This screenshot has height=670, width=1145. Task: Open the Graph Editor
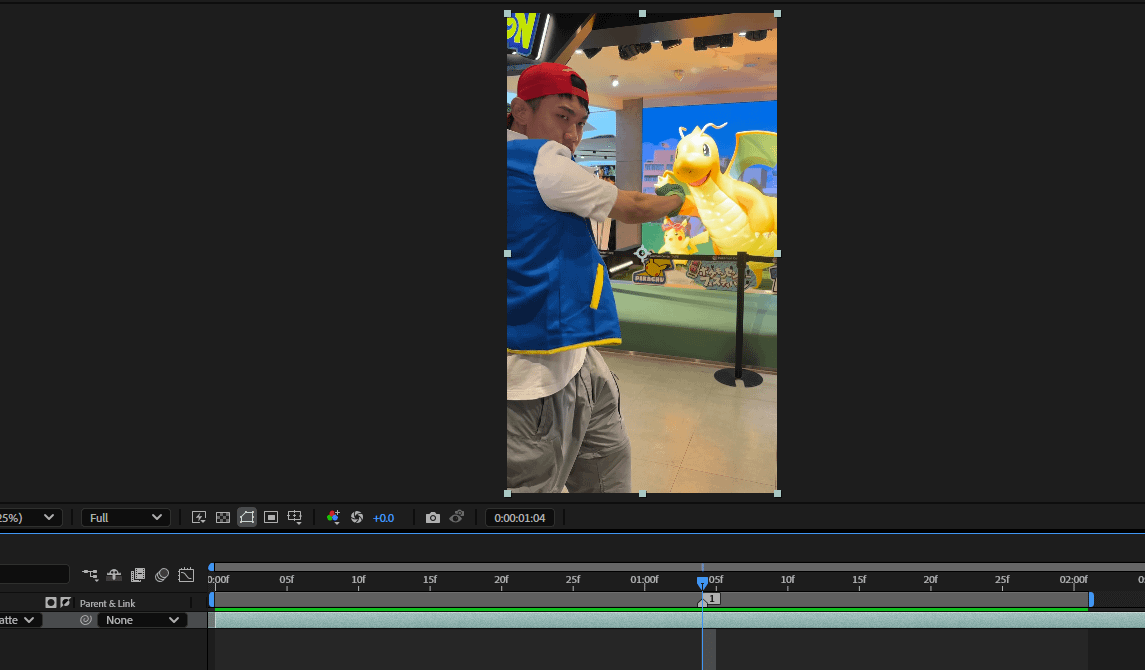[186, 575]
